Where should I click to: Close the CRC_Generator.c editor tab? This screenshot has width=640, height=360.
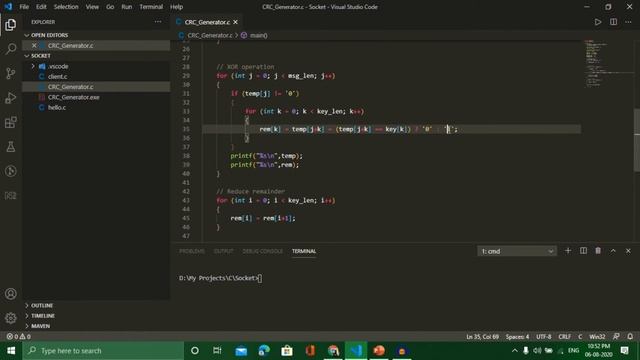point(236,22)
